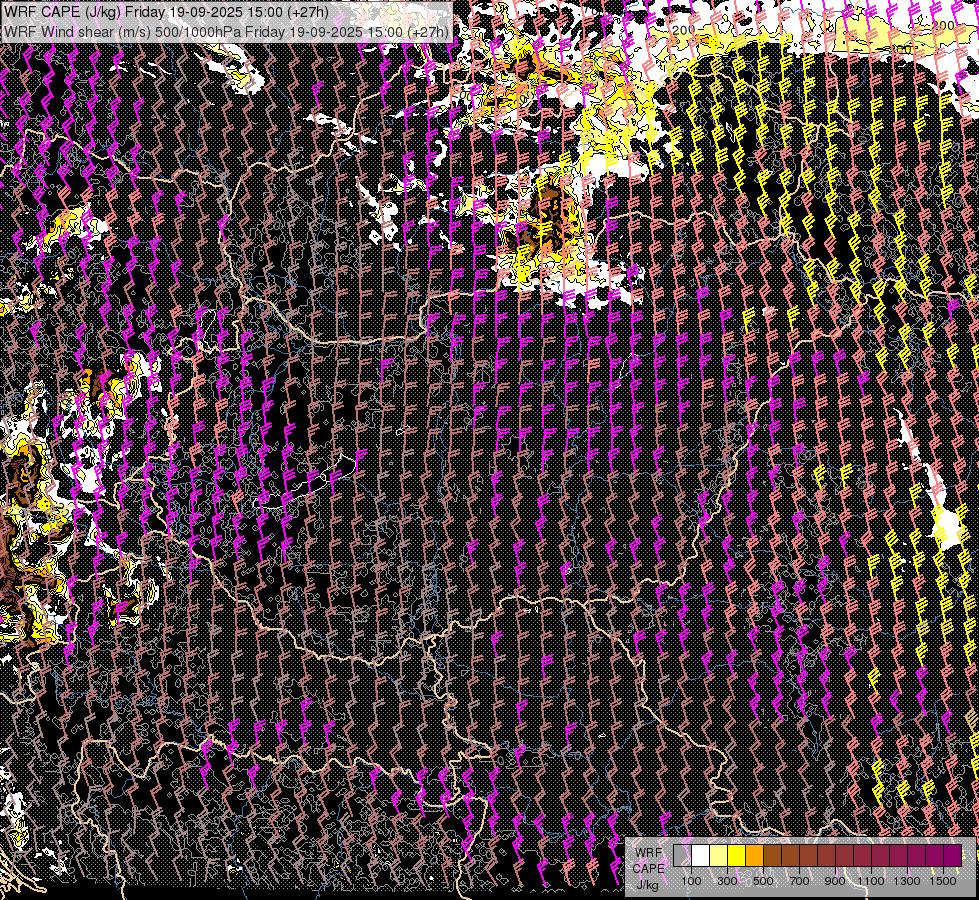Click the hatched gray swatch at legend start
Viewport: 979px width, 900px height.
tap(682, 855)
